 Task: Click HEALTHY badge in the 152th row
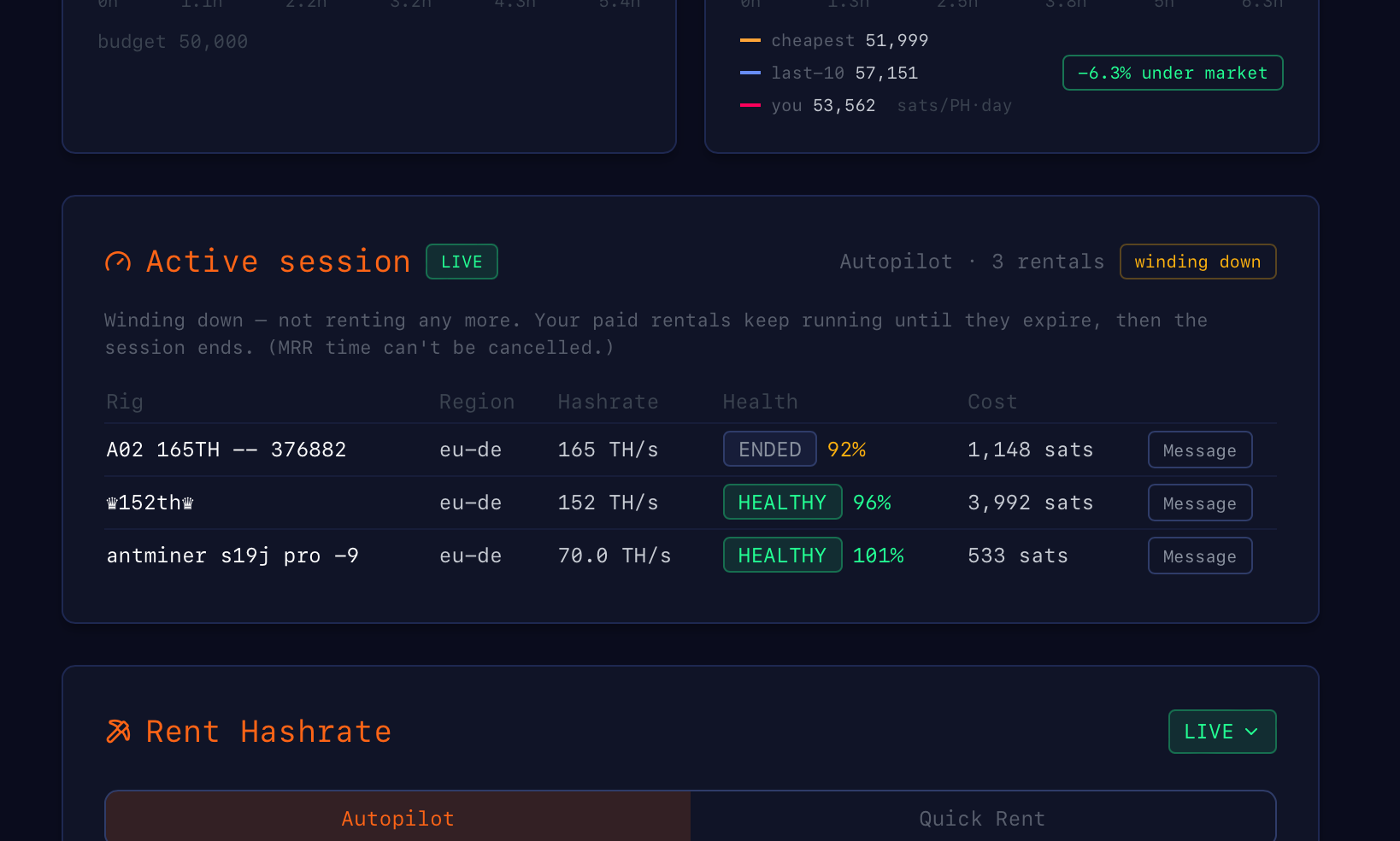click(x=783, y=503)
